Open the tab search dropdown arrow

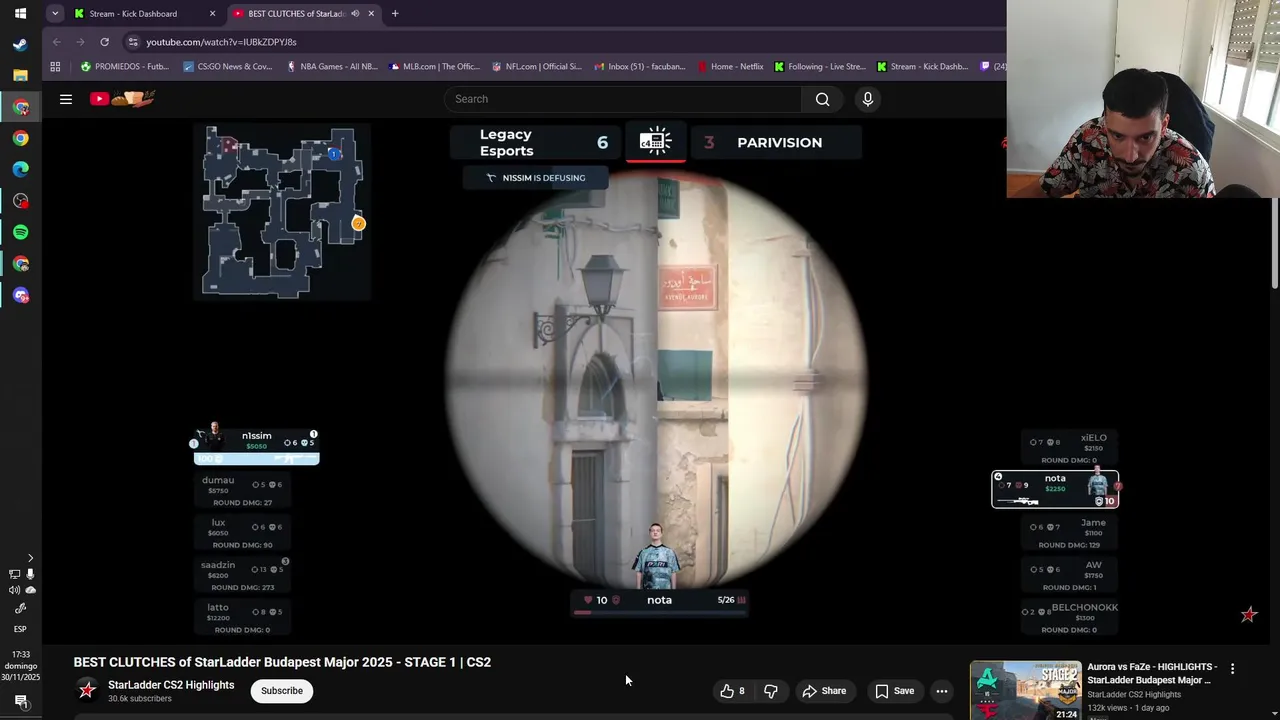click(x=55, y=13)
